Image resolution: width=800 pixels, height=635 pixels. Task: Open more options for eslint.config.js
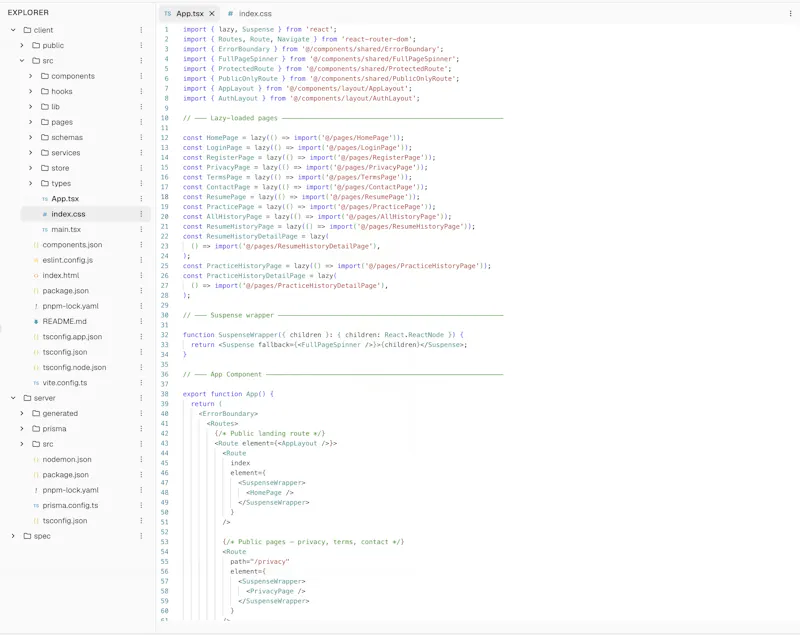141,260
